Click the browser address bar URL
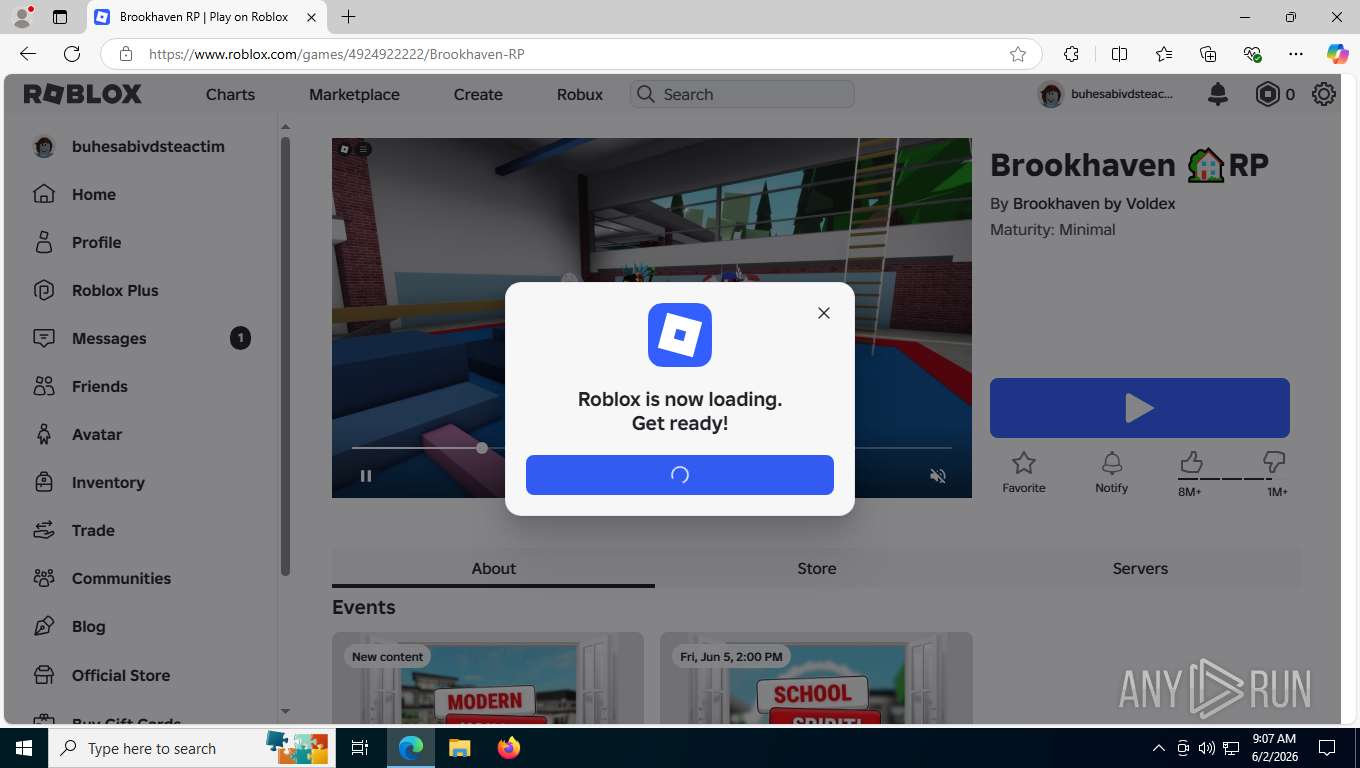Image resolution: width=1360 pixels, height=768 pixels. click(336, 54)
